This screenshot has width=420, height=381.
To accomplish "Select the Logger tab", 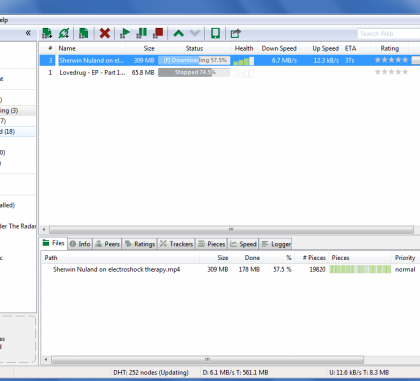I will 276,244.
